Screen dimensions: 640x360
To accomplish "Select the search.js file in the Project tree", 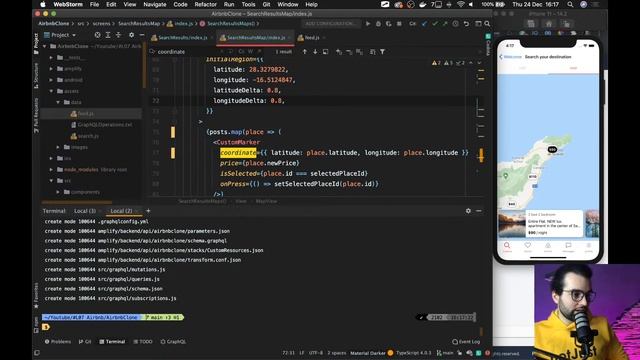I will 88,136.
